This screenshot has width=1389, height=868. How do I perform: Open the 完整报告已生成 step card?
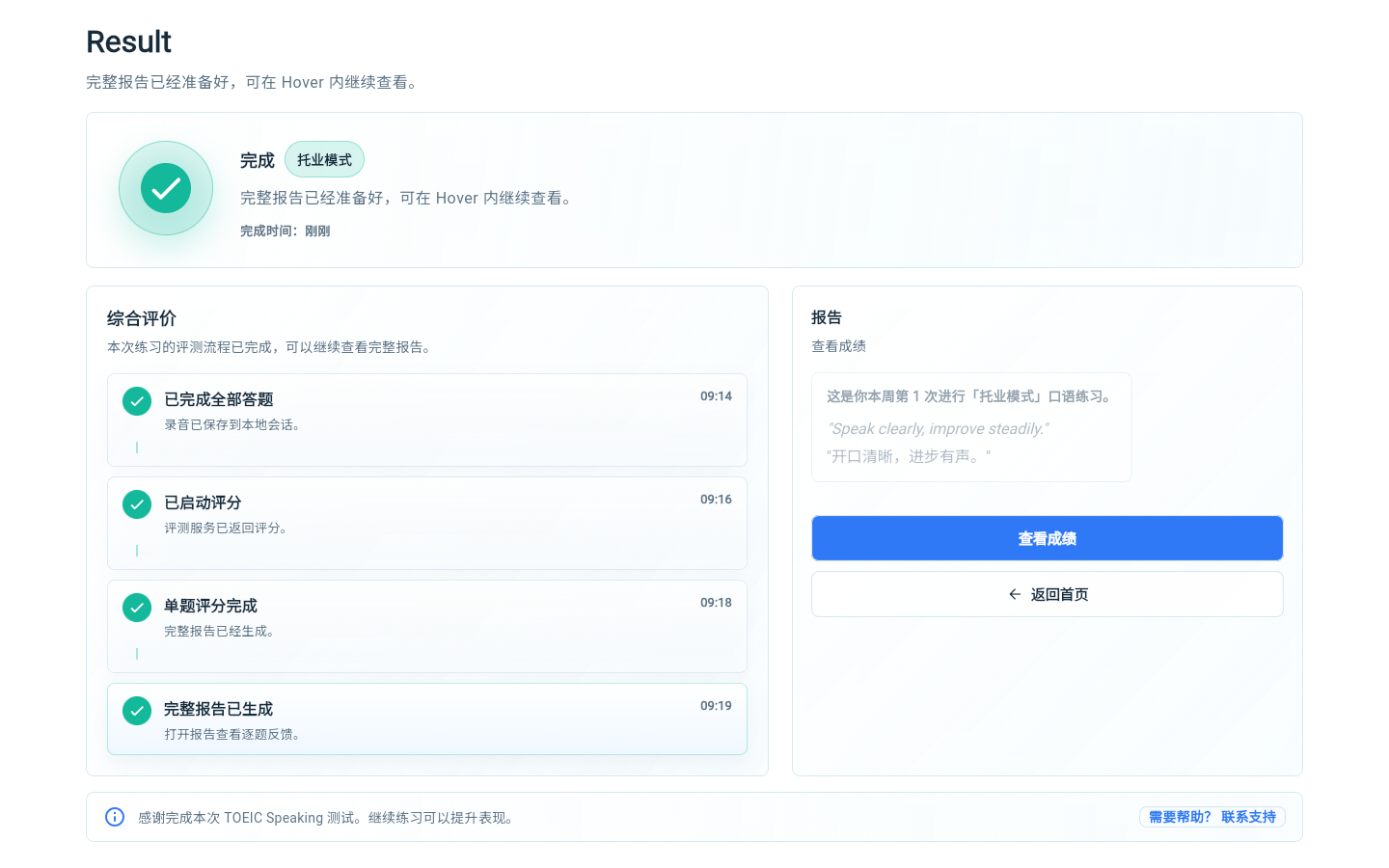(x=427, y=719)
